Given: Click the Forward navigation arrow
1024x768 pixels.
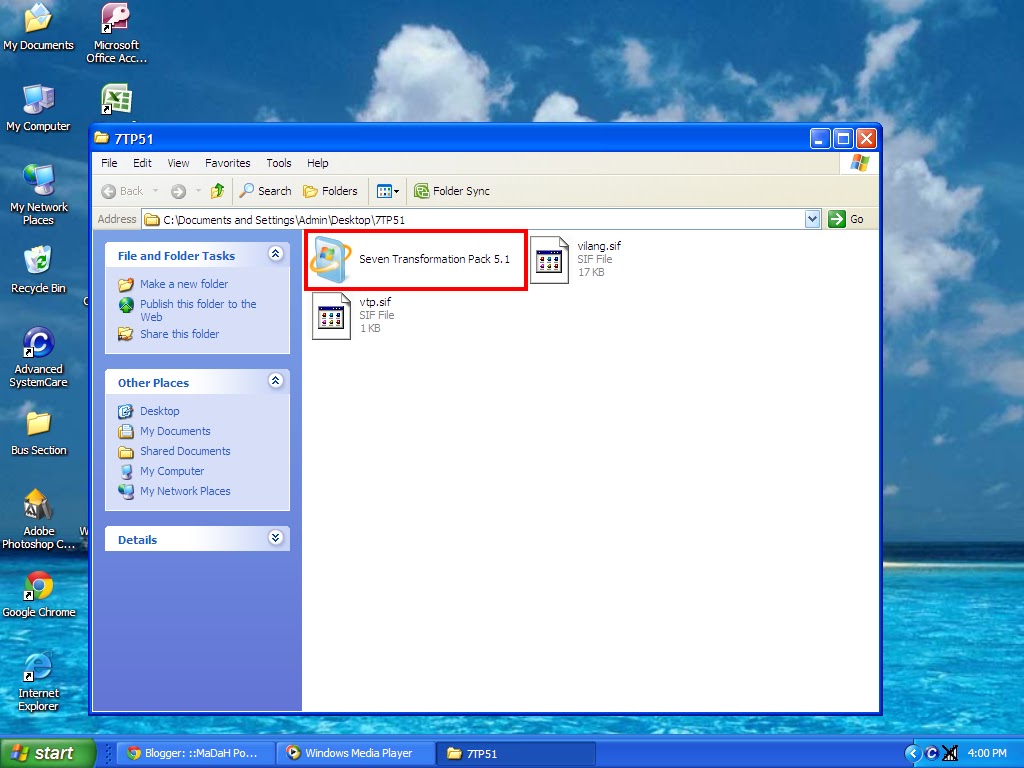Looking at the screenshot, I should click(178, 191).
